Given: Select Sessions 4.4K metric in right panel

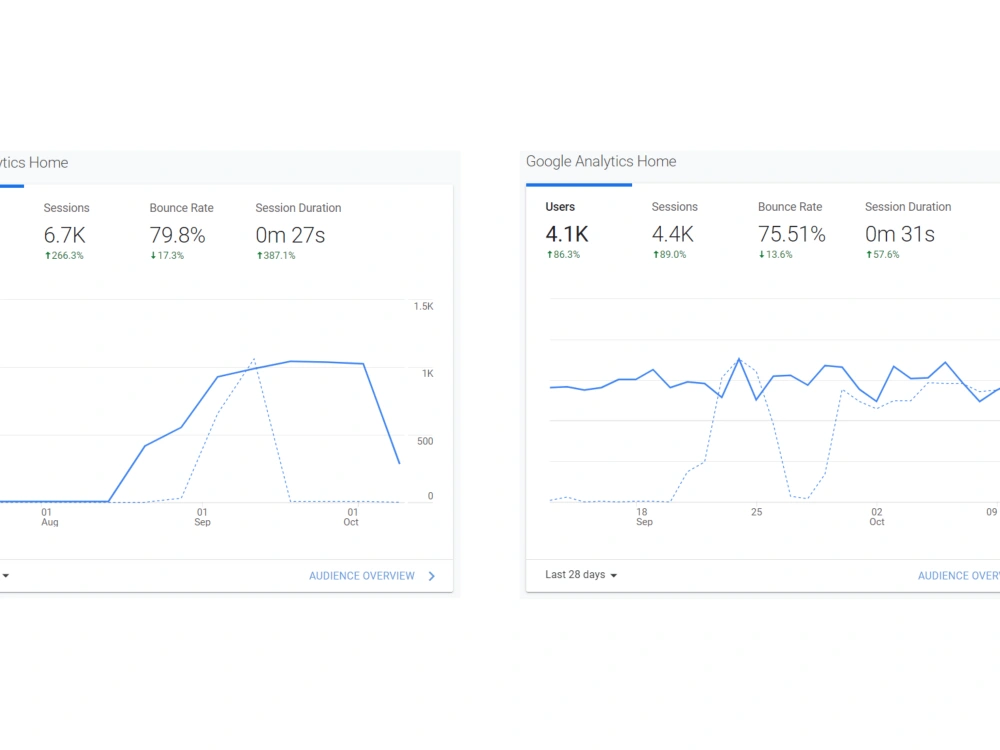Looking at the screenshot, I should pos(674,230).
